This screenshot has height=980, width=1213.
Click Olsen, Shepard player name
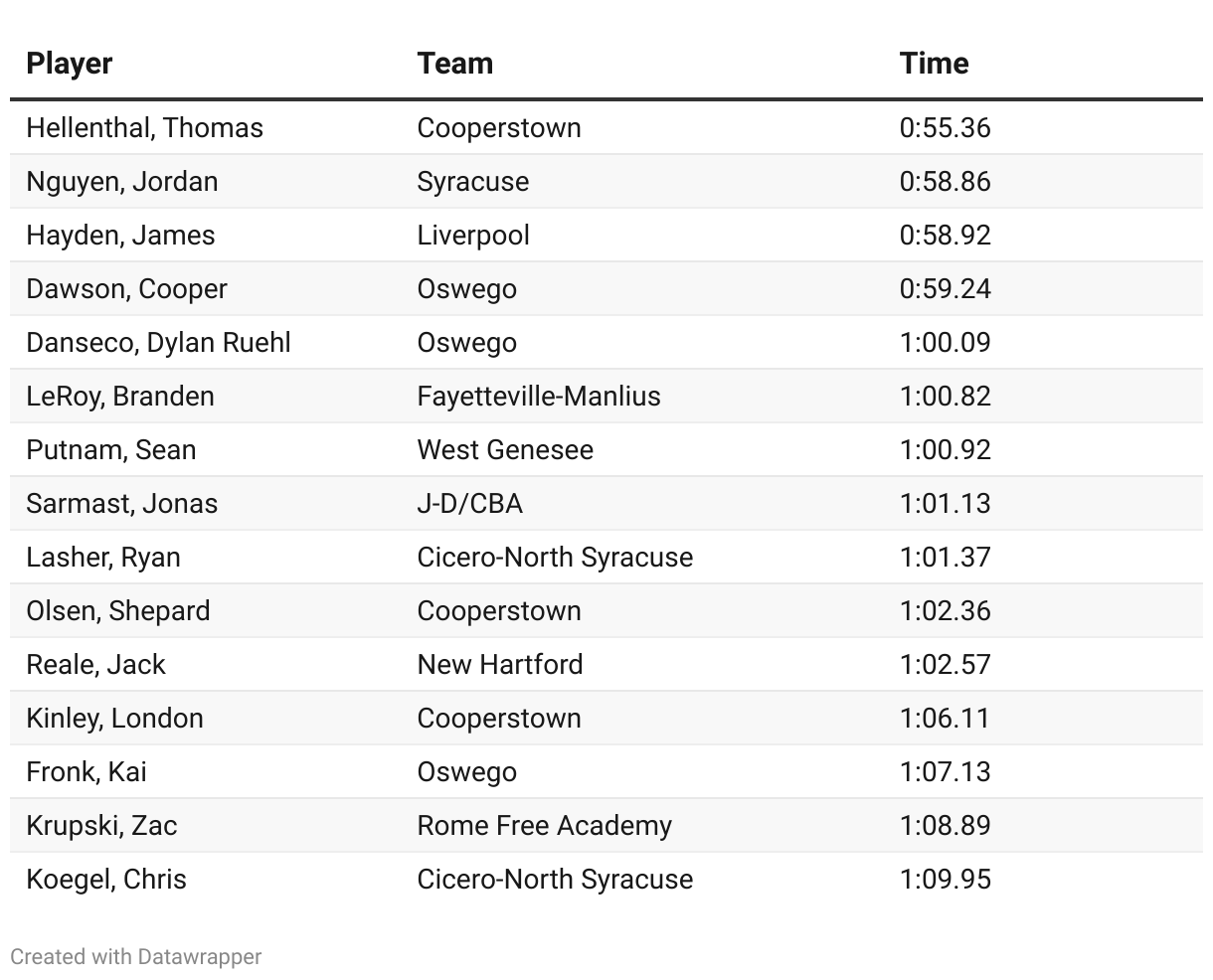click(118, 611)
